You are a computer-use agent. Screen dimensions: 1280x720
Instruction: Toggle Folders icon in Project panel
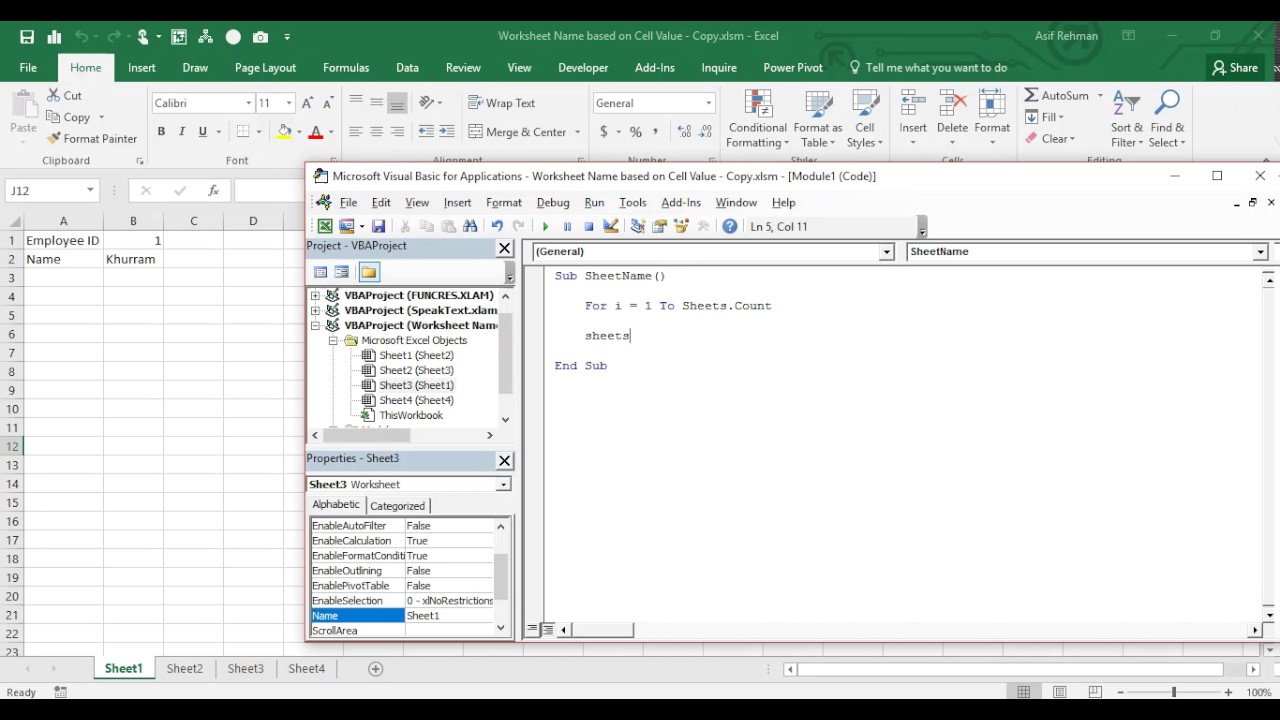tap(369, 272)
